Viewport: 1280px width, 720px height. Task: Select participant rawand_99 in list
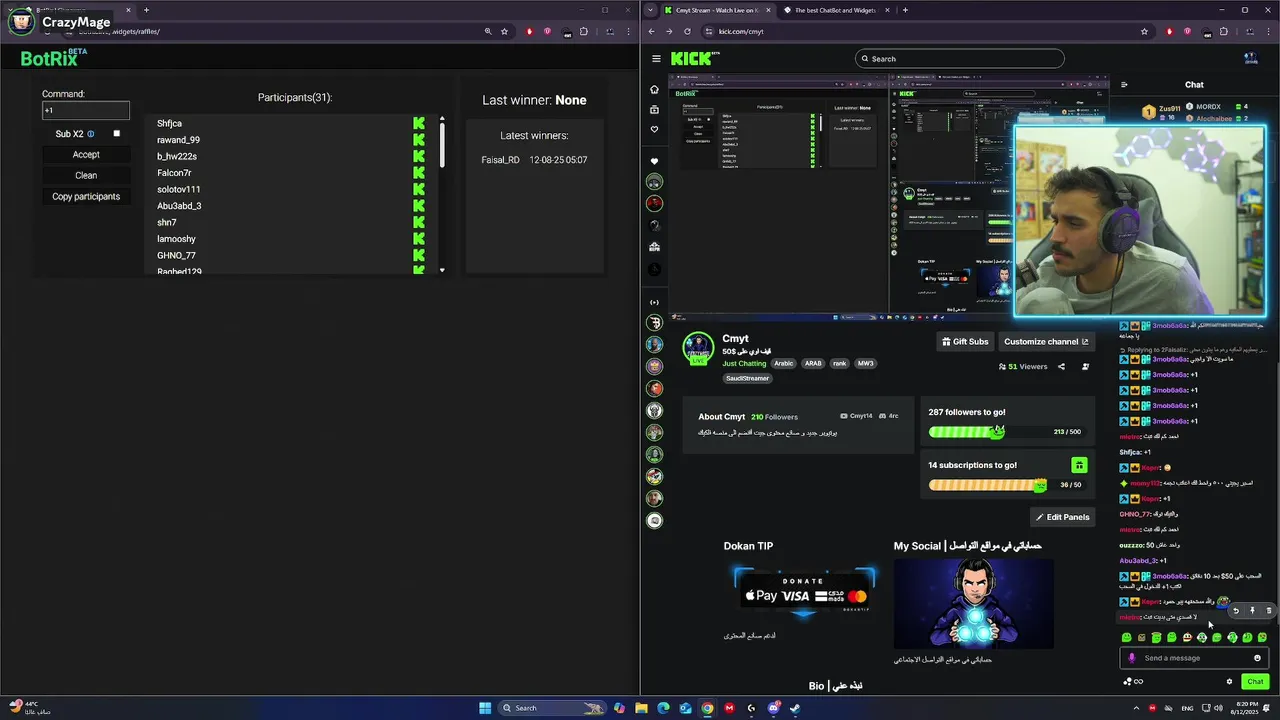(x=178, y=140)
